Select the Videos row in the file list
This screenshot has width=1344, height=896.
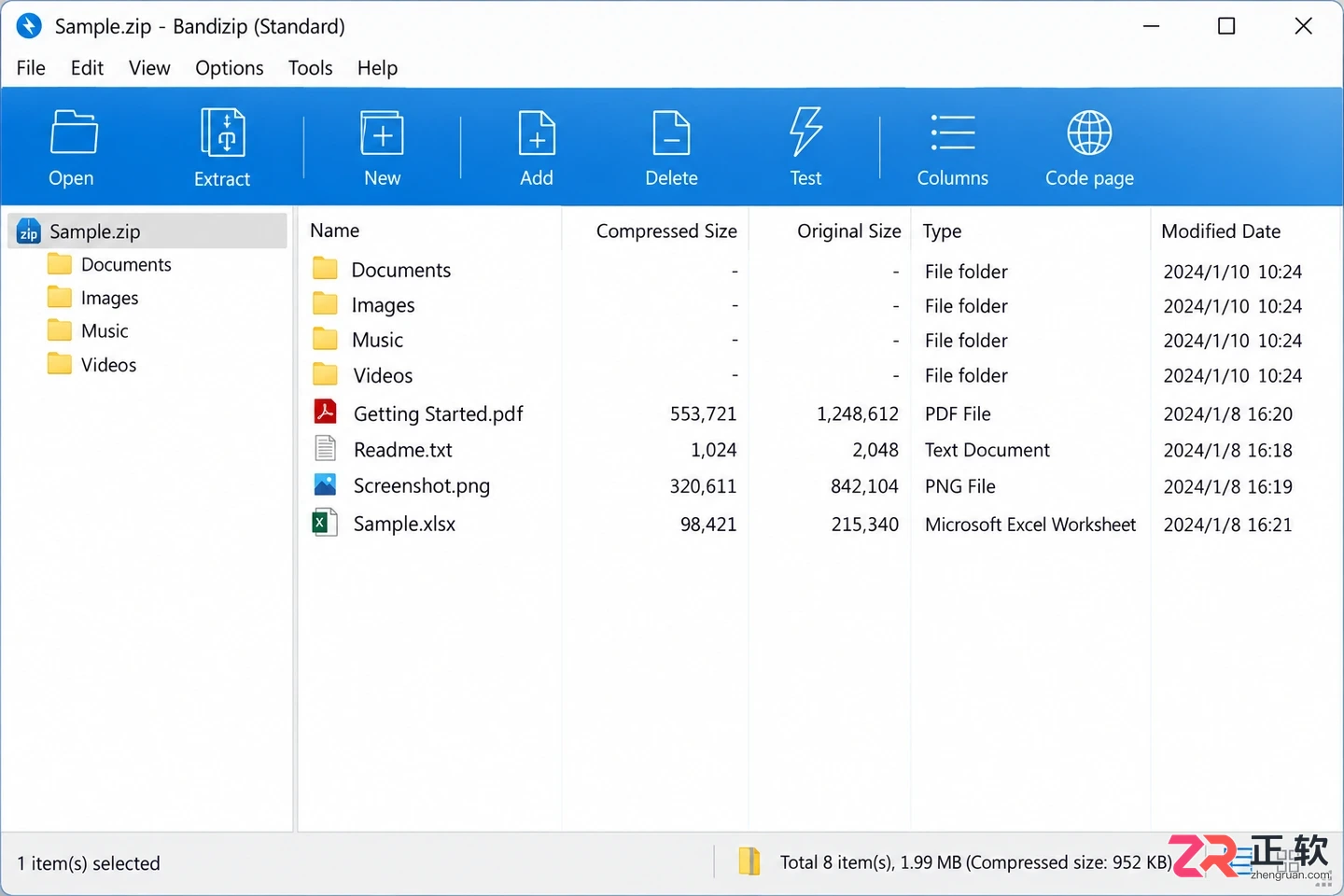coord(819,375)
